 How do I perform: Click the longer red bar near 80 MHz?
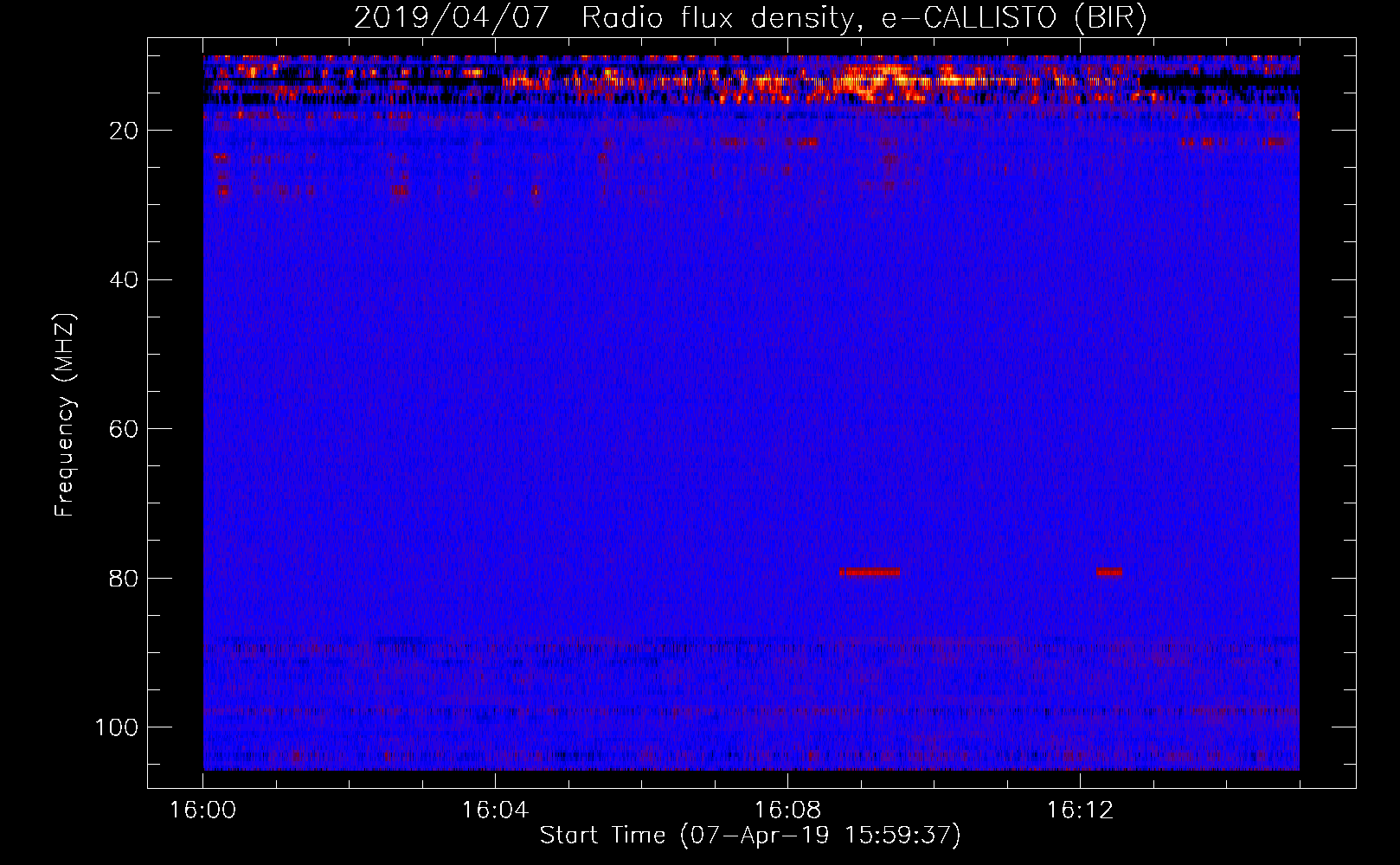click(x=870, y=572)
